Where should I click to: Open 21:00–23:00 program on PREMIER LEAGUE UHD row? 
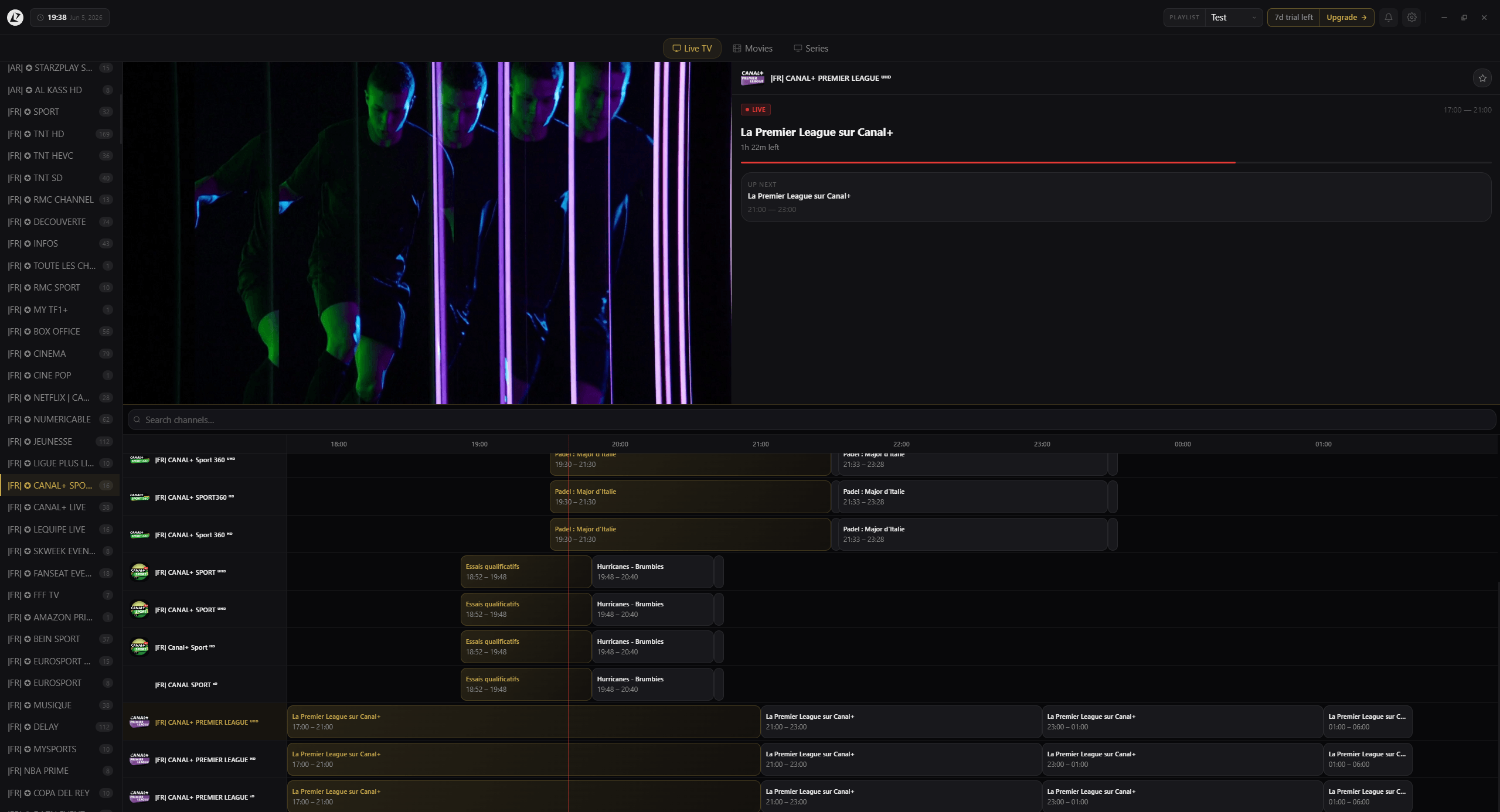(901, 722)
